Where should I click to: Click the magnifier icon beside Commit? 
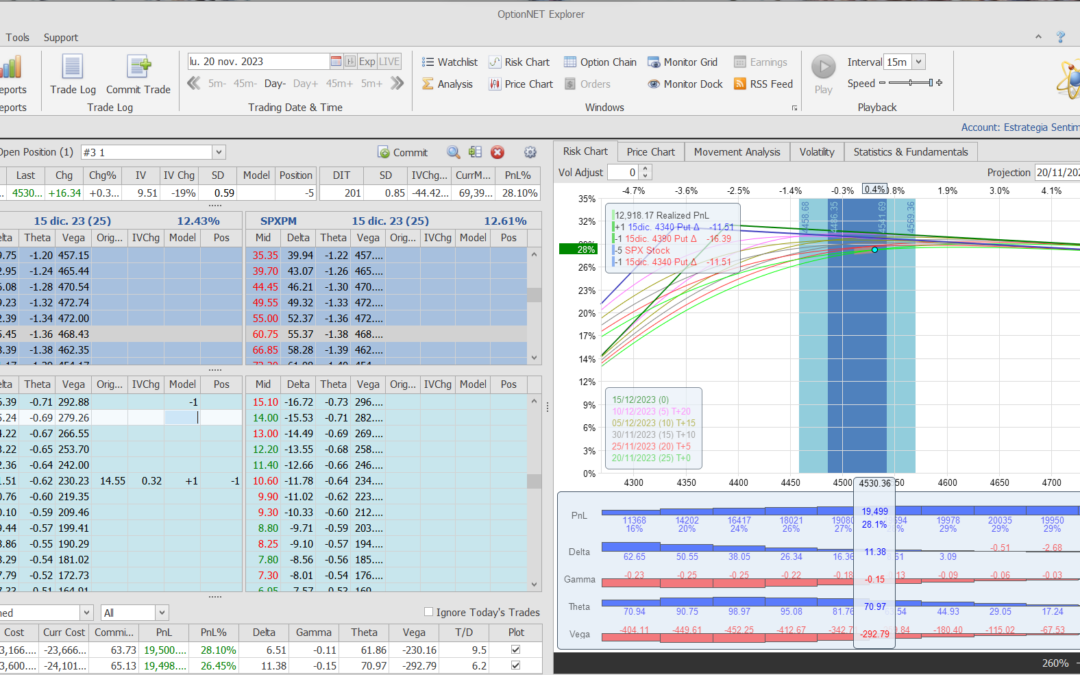[453, 152]
